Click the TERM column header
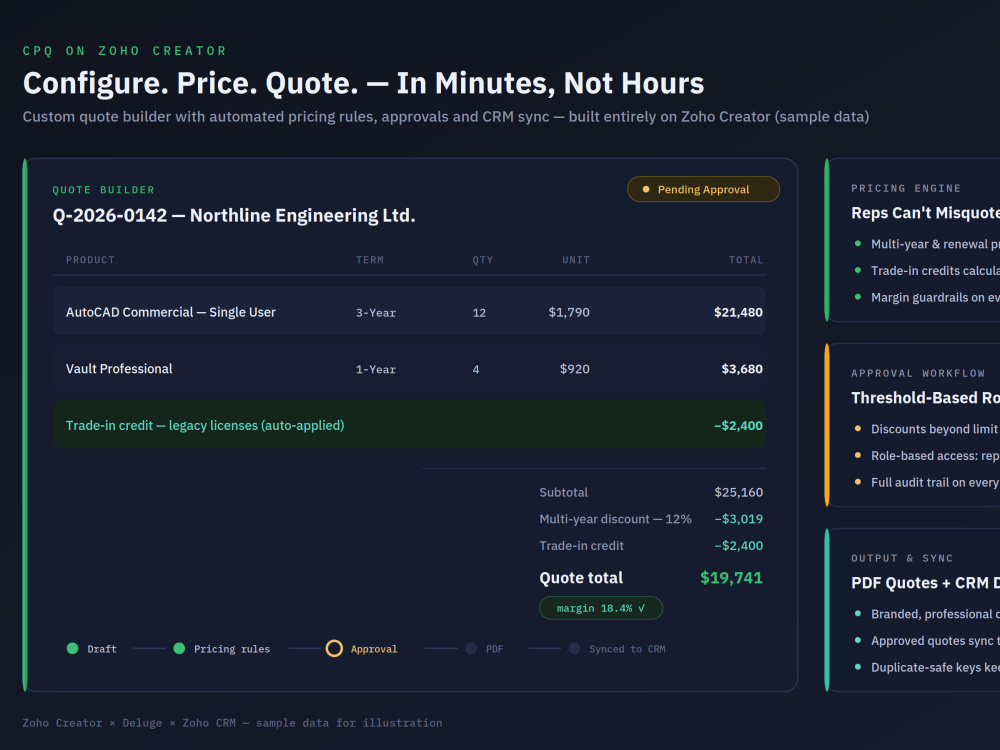Image resolution: width=1000 pixels, height=750 pixels. click(x=370, y=260)
